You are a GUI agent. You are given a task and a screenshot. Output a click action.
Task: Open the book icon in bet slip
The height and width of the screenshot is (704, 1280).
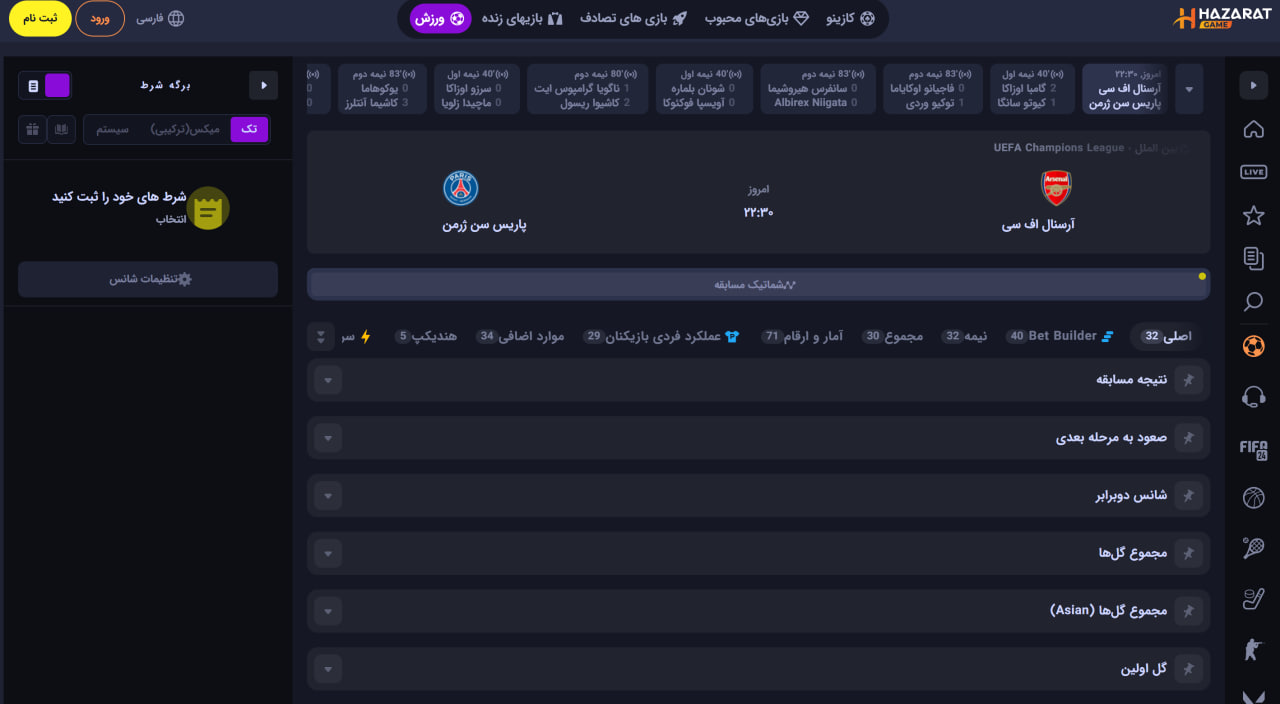coord(62,129)
